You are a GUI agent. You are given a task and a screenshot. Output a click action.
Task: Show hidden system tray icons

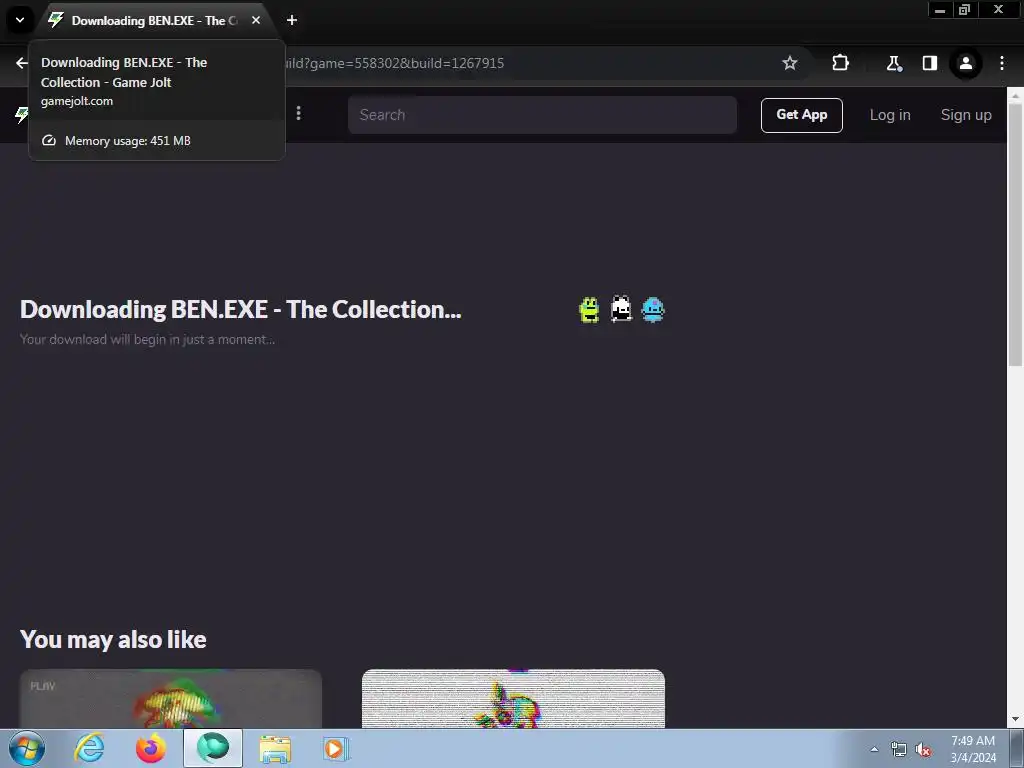874,749
